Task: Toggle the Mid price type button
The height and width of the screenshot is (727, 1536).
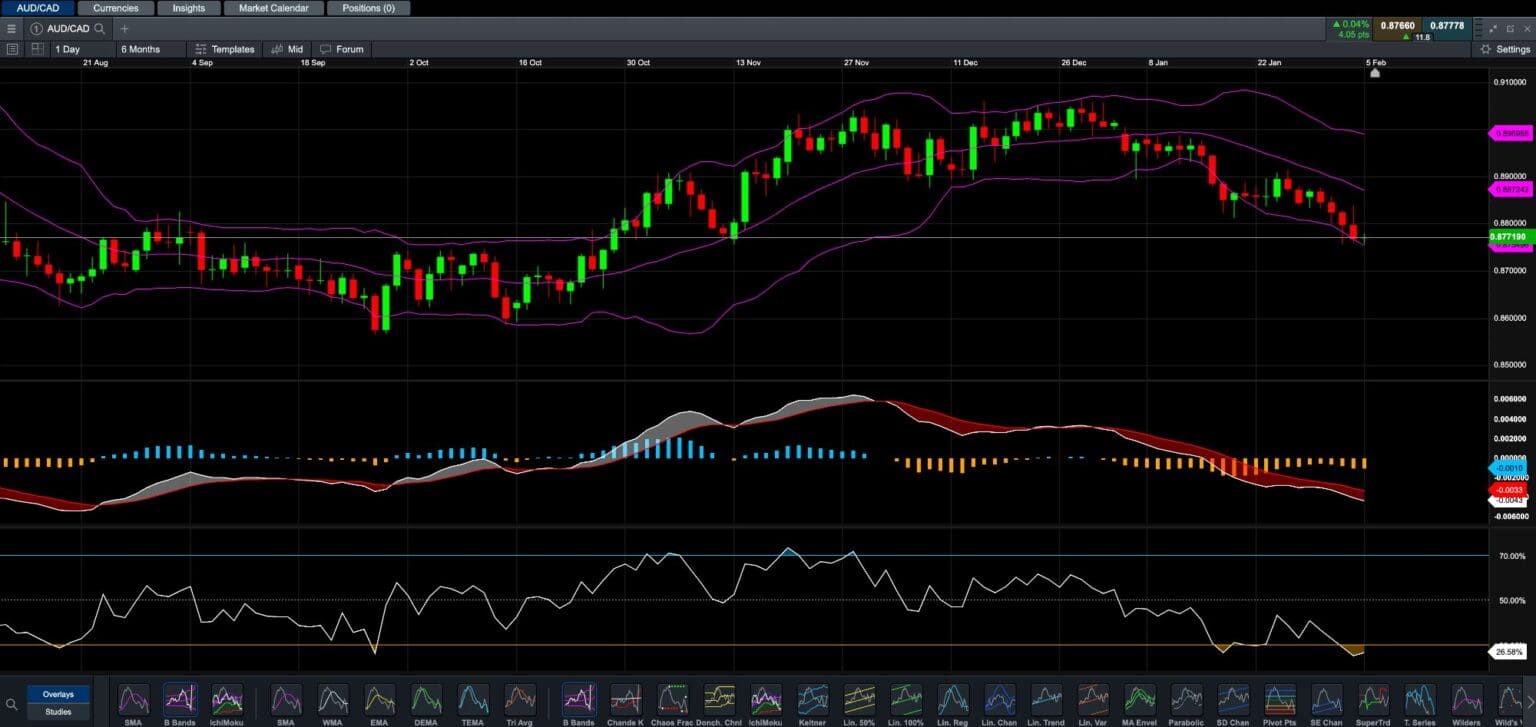Action: (287, 49)
